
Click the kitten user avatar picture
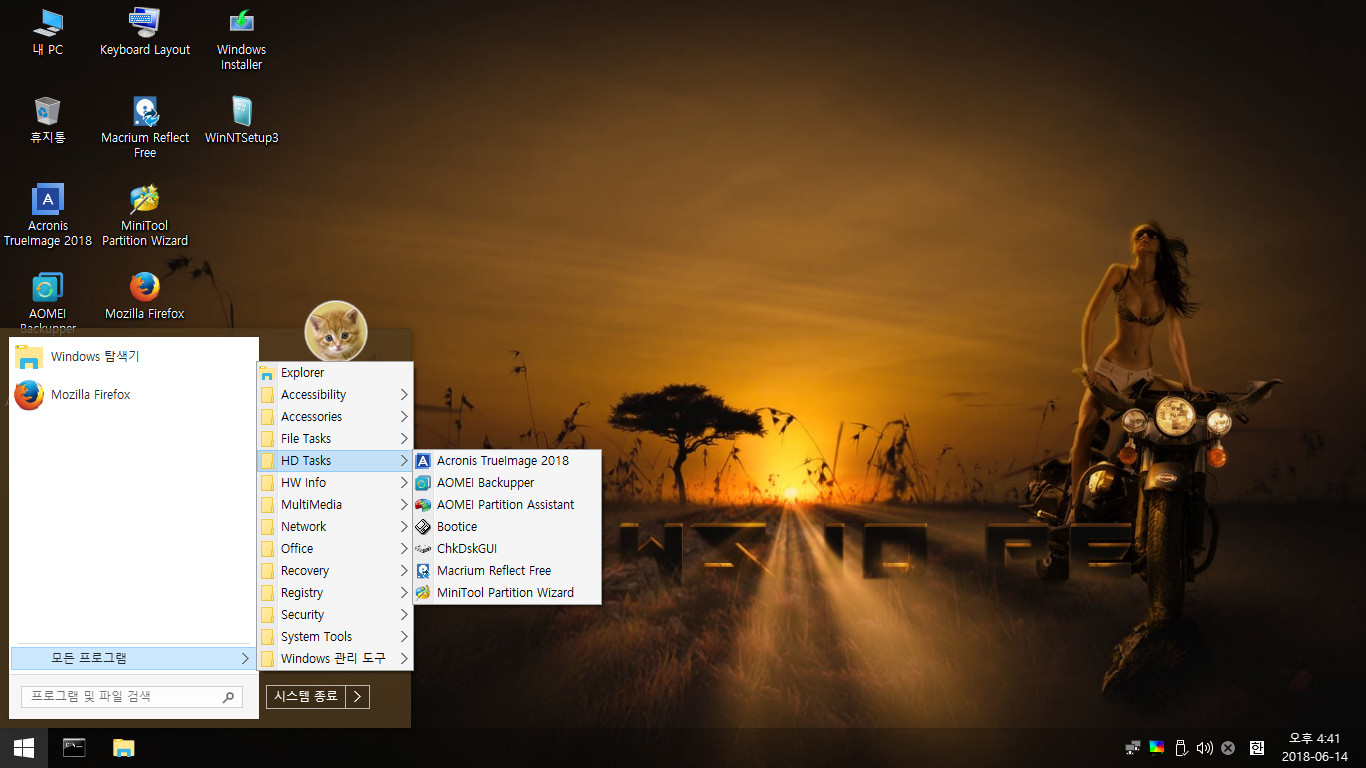click(336, 332)
